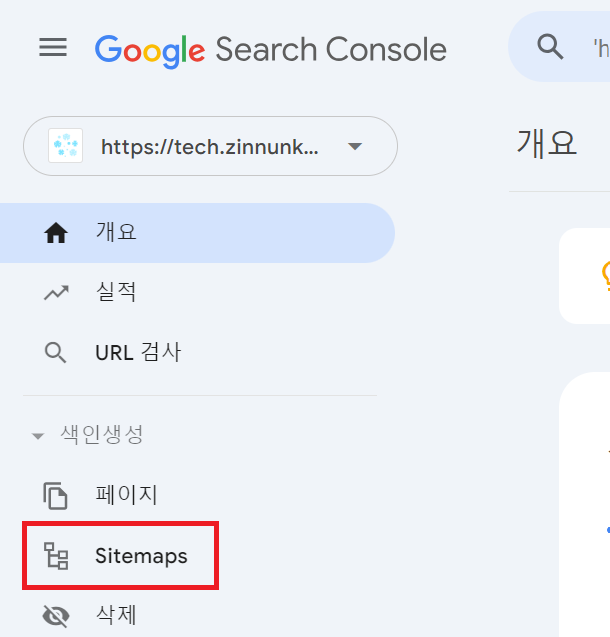The image size is (610, 637).
Task: Click the search magnifier icon in top bar
Action: pos(550,47)
